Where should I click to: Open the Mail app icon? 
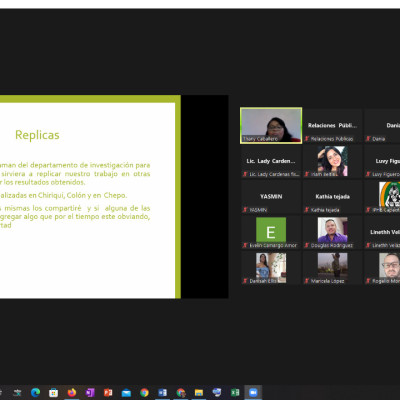(126, 392)
